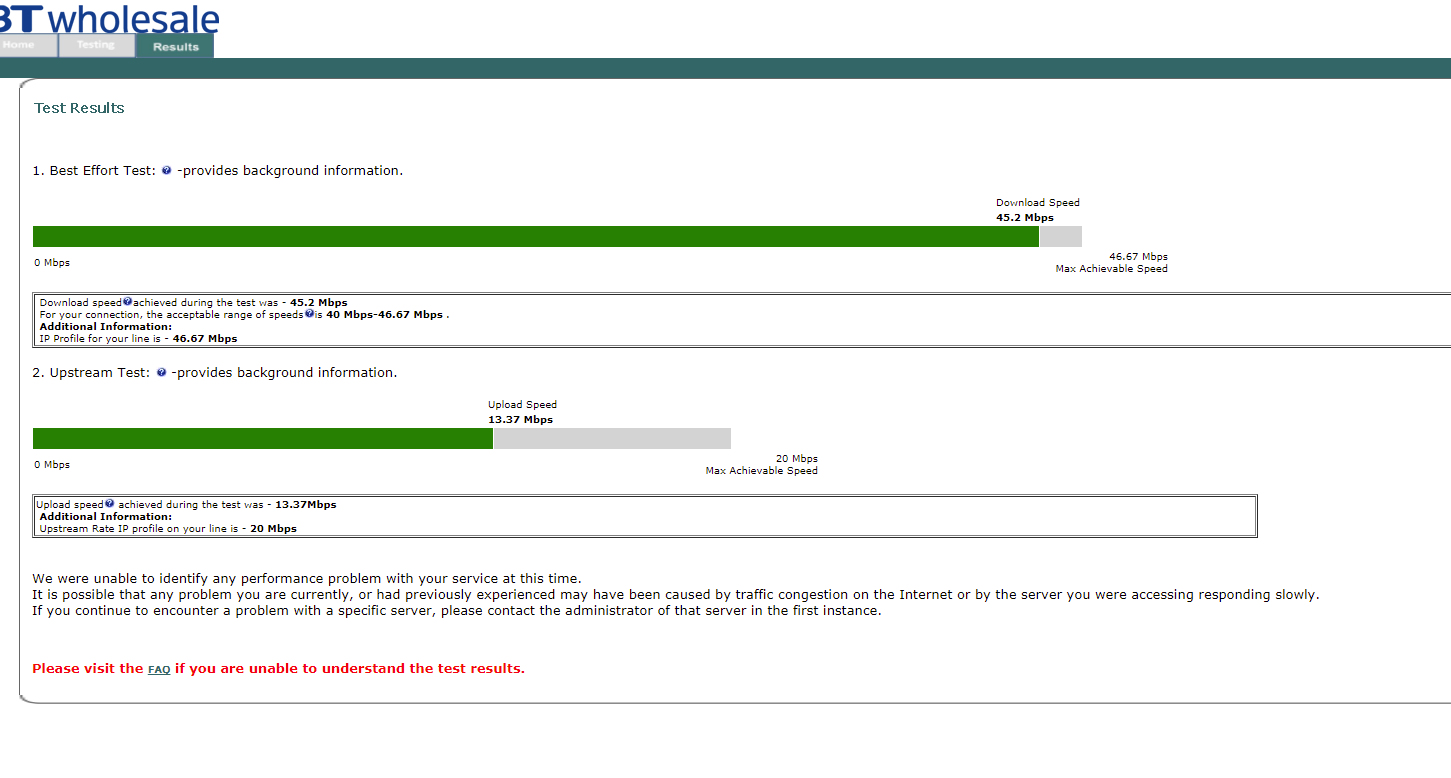Select the Results tab
The width and height of the screenshot is (1451, 778).
pyautogui.click(x=175, y=47)
